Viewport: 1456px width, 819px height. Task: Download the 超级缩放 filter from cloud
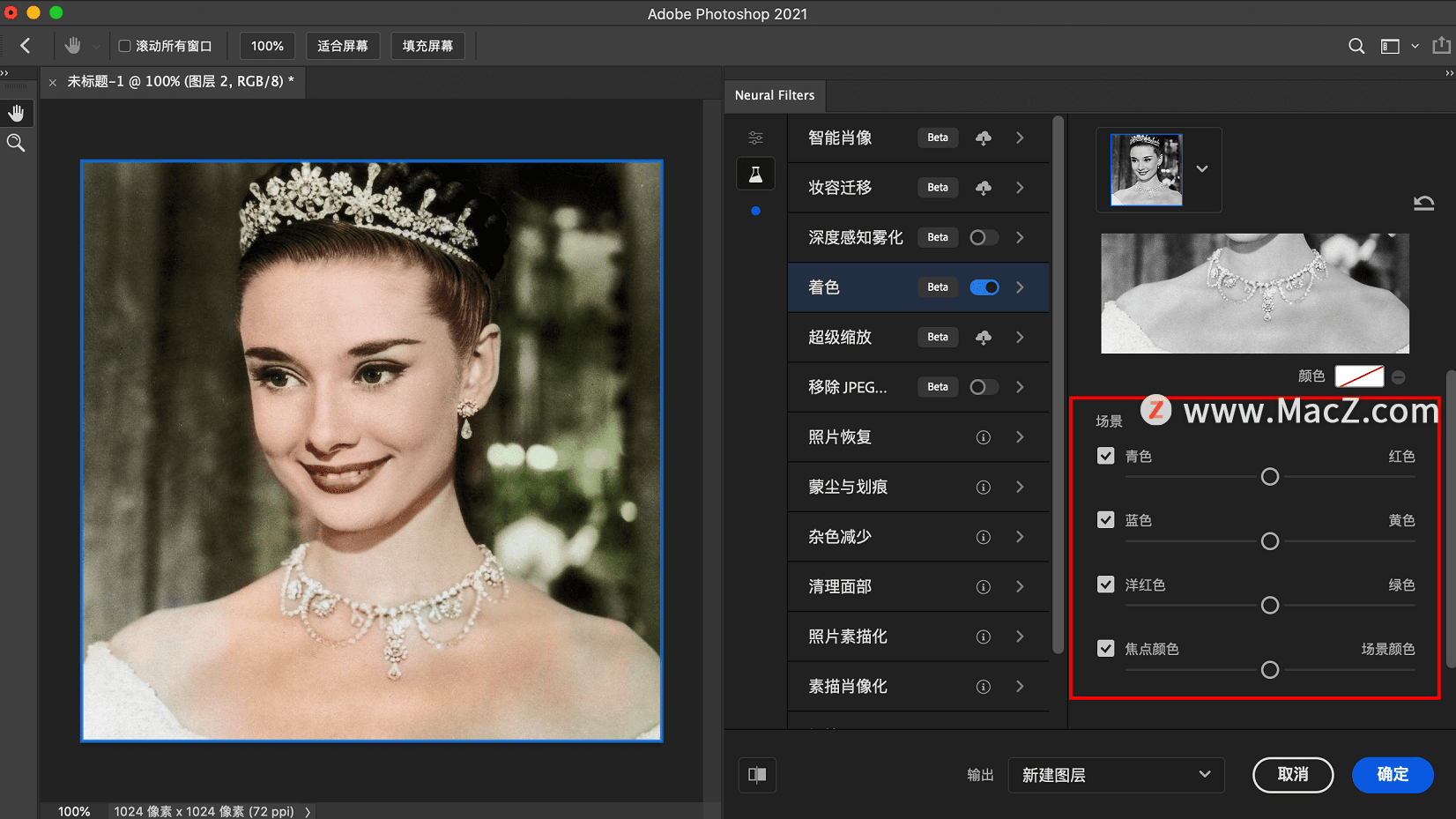point(984,338)
